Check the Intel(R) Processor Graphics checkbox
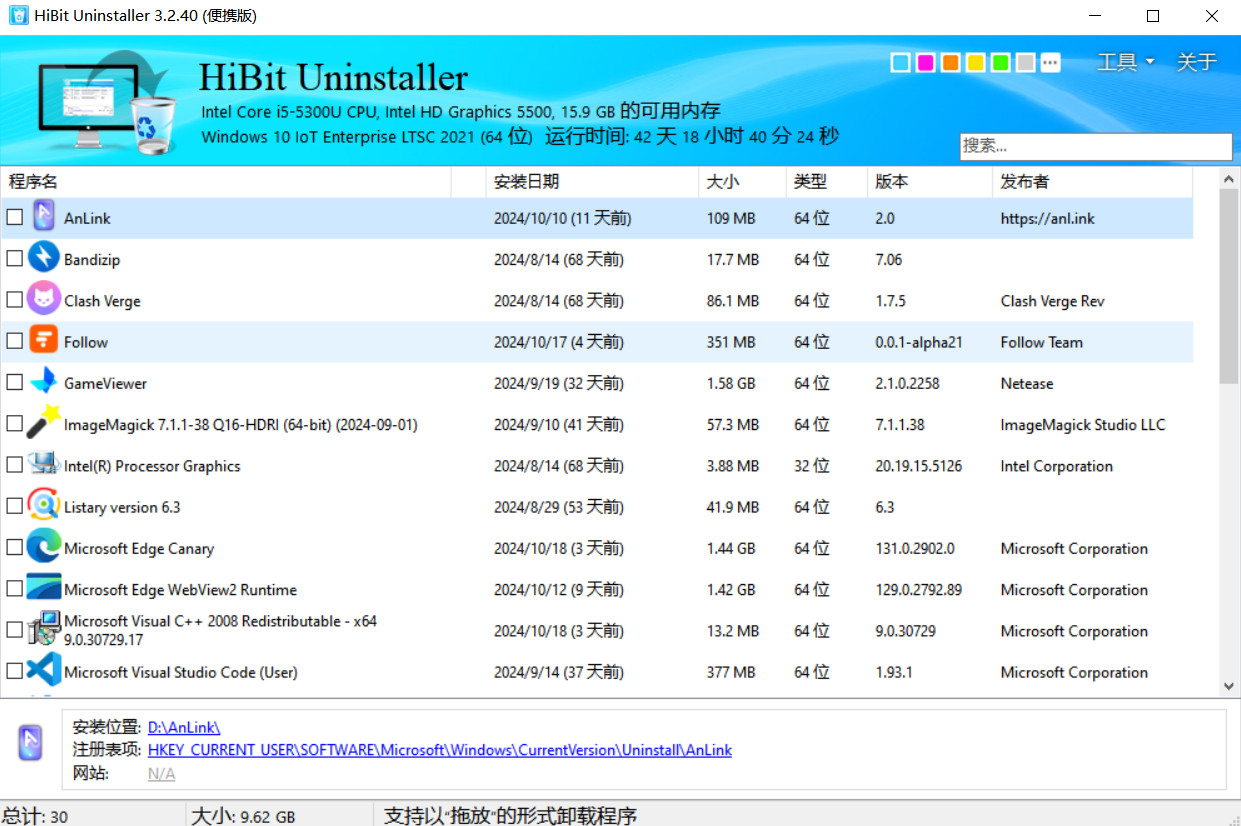 (x=14, y=464)
